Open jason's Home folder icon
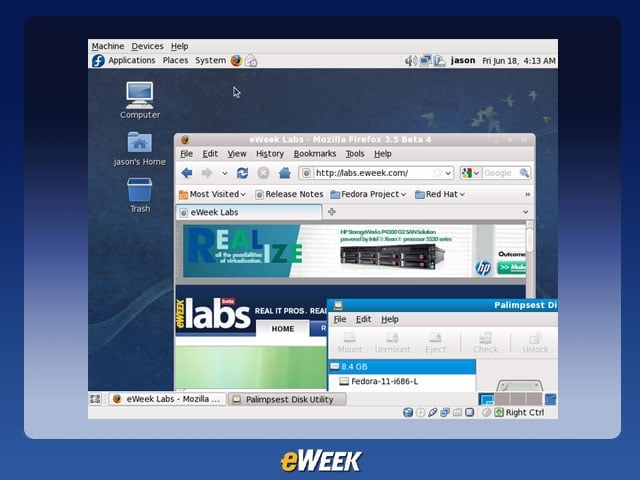Image resolution: width=640 pixels, height=480 pixels. click(x=140, y=149)
